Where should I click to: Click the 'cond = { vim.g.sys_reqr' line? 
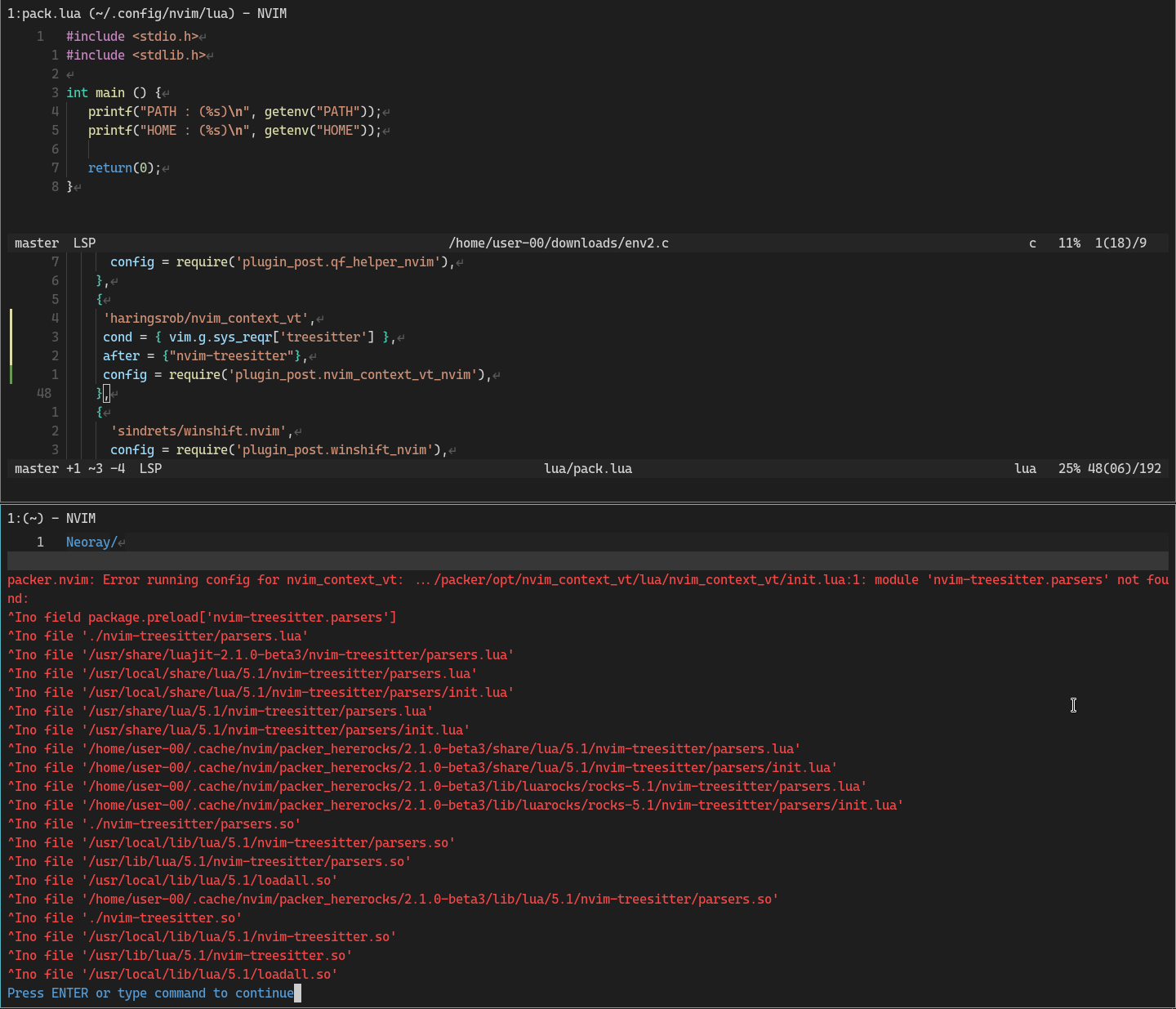[x=249, y=337]
